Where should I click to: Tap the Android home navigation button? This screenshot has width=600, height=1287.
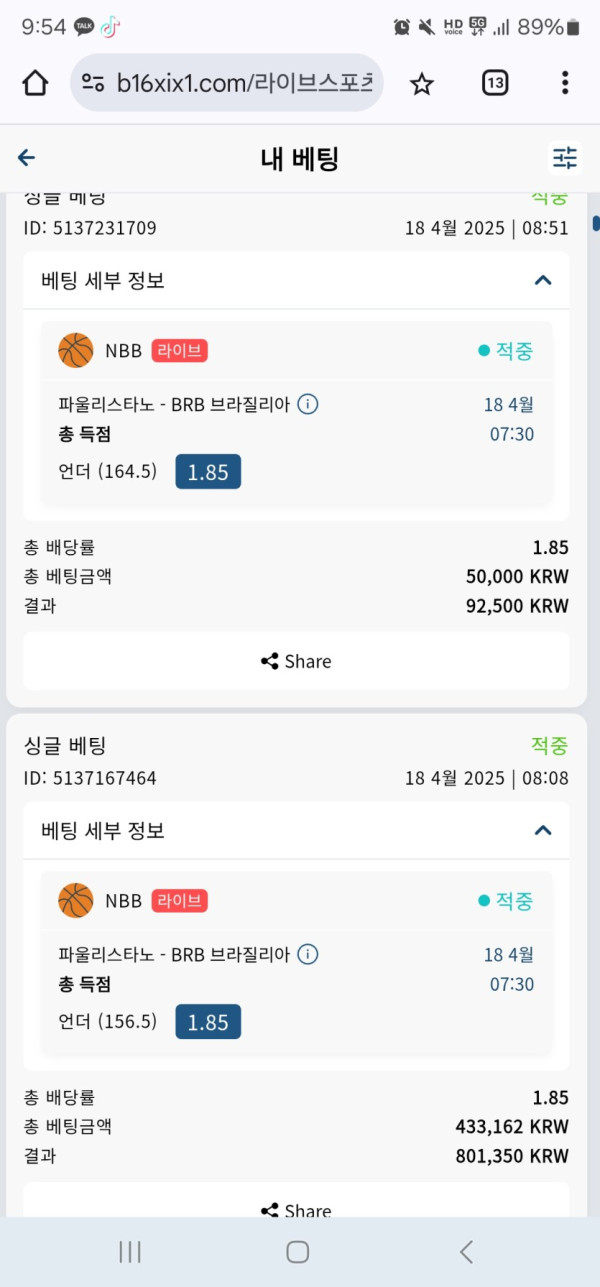[x=298, y=1251]
